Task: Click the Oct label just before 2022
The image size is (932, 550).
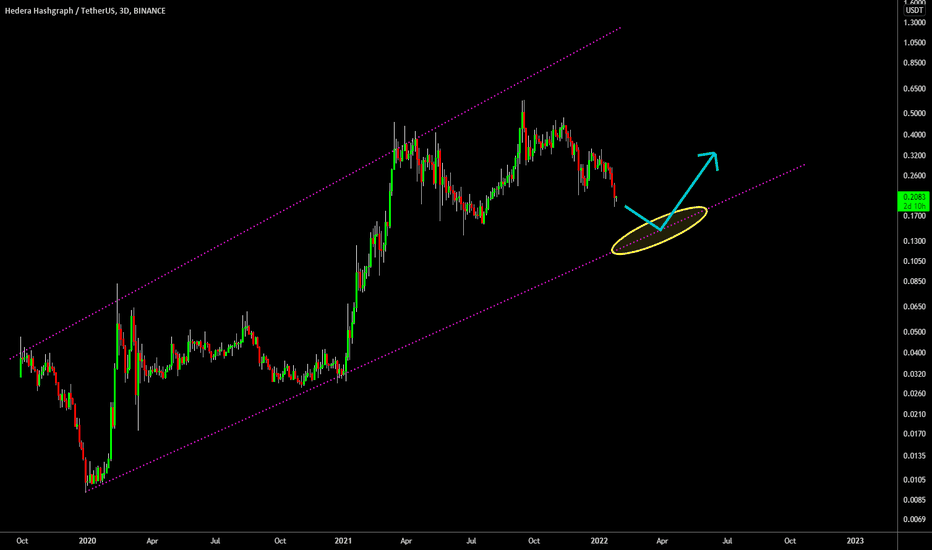Action: click(x=534, y=541)
